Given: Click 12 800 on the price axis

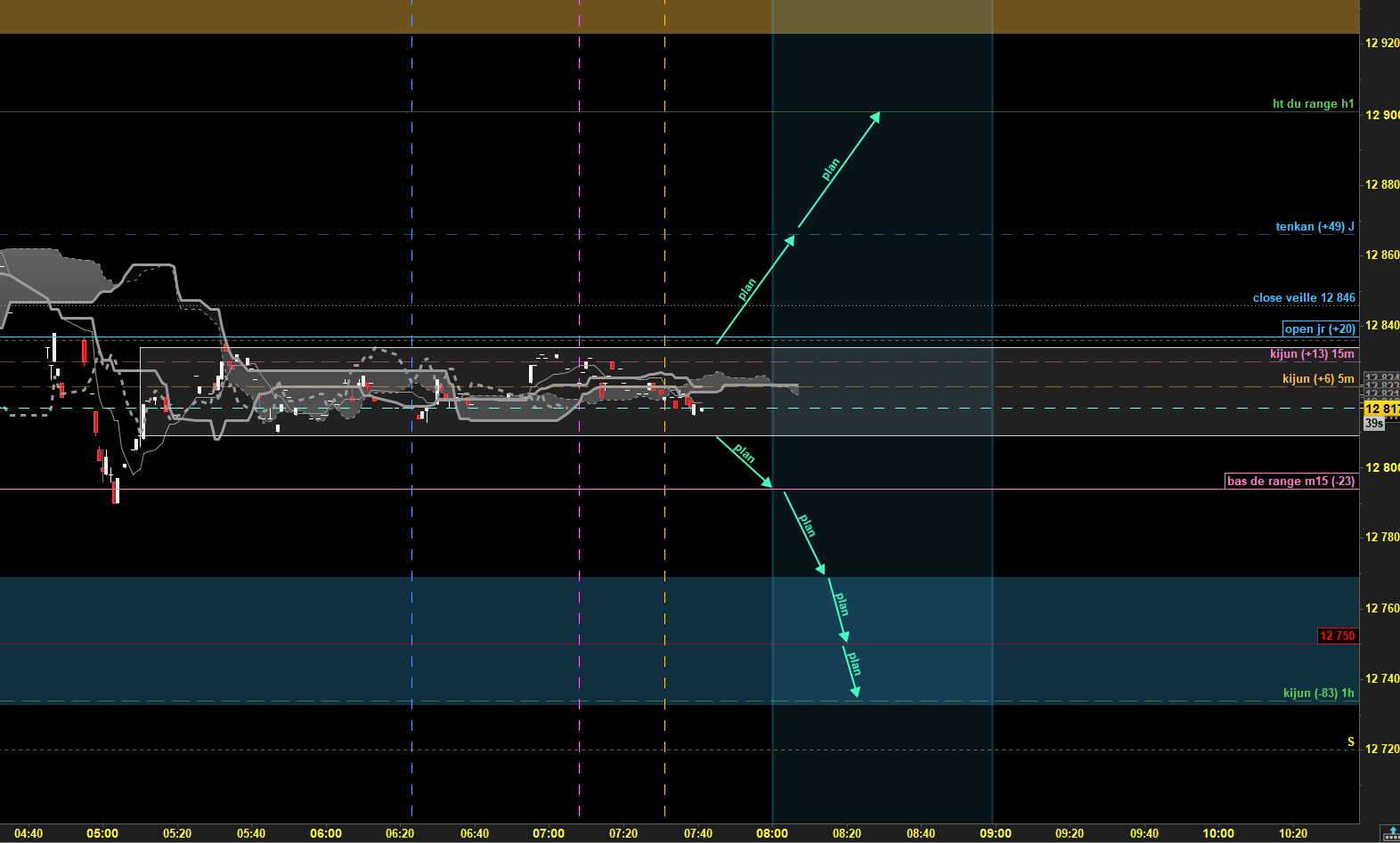Looking at the screenshot, I should point(1382,467).
